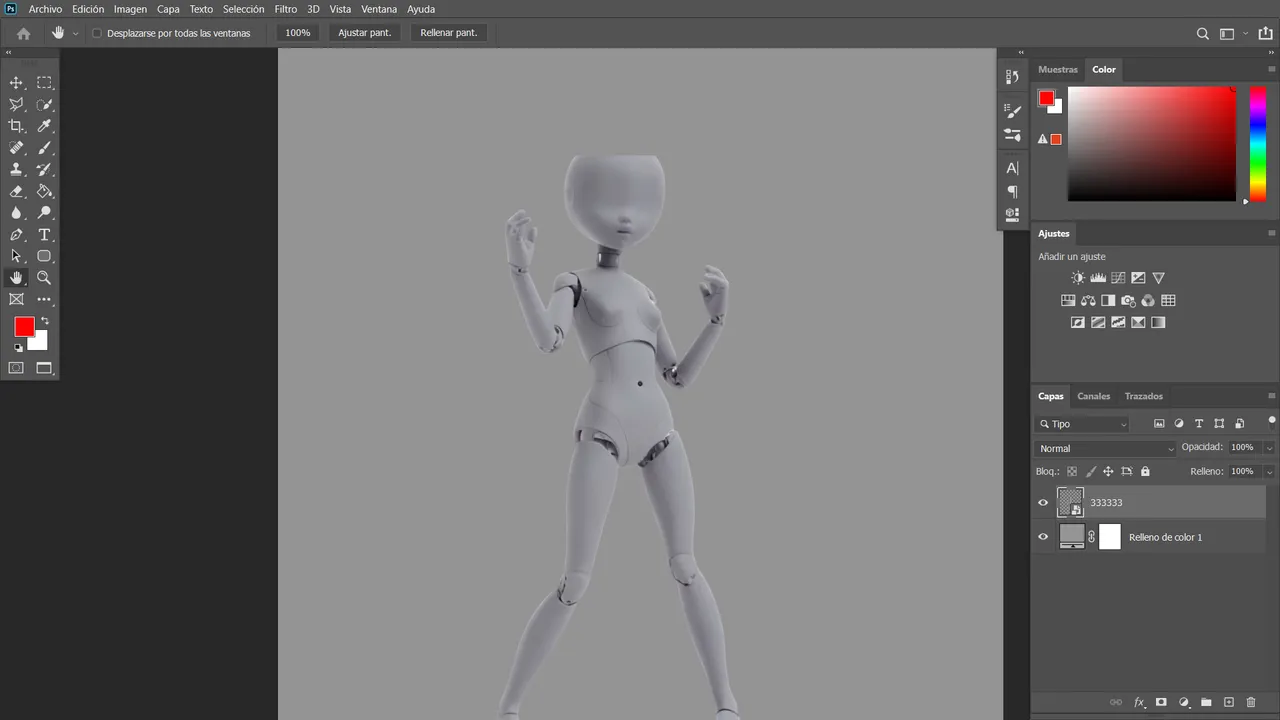Hide the Relleno de color 1 layer
Image resolution: width=1280 pixels, height=720 pixels.
pos(1043,537)
